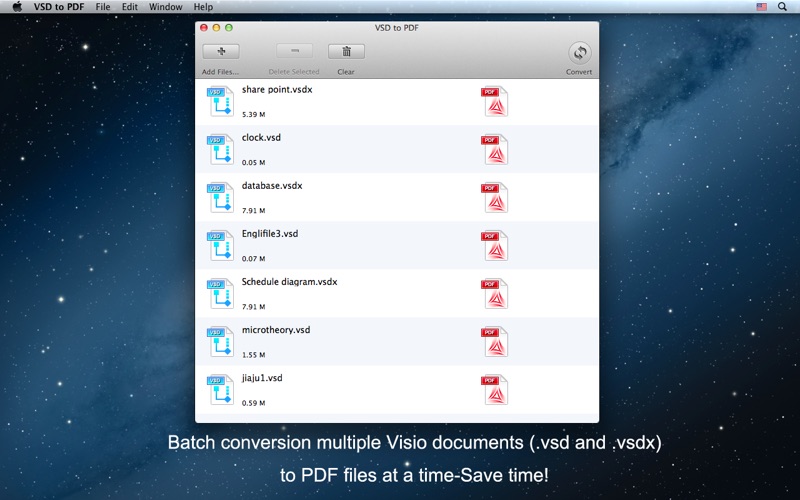Click PDF icon in Schedule diagram.vsdx row
The height and width of the screenshot is (500, 800).
pyautogui.click(x=494, y=294)
